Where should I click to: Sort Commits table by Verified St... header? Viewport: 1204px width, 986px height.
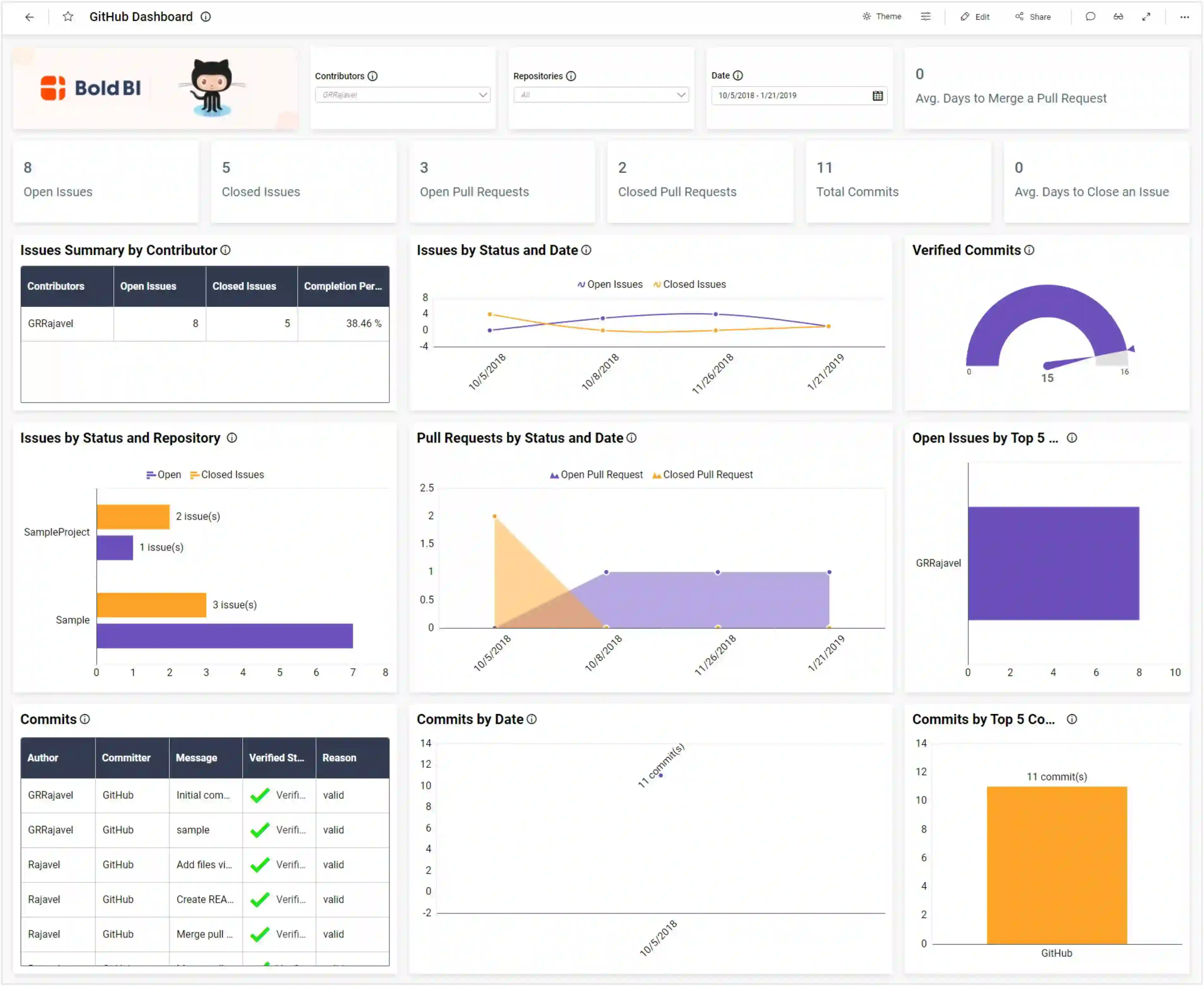[x=279, y=758]
